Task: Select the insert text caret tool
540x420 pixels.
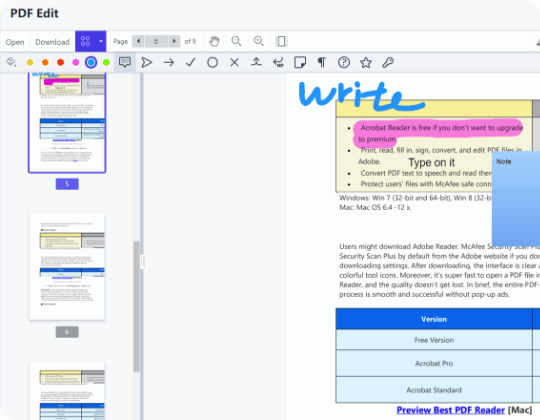Action: (x=256, y=62)
